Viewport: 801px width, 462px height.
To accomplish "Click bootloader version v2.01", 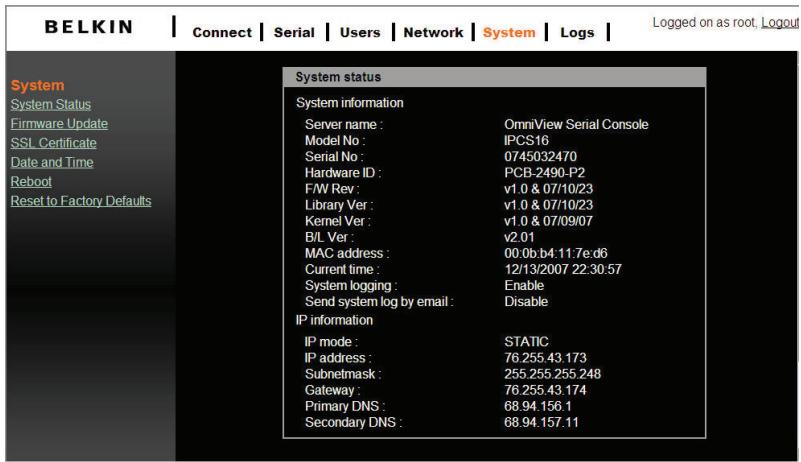I will click(x=519, y=237).
